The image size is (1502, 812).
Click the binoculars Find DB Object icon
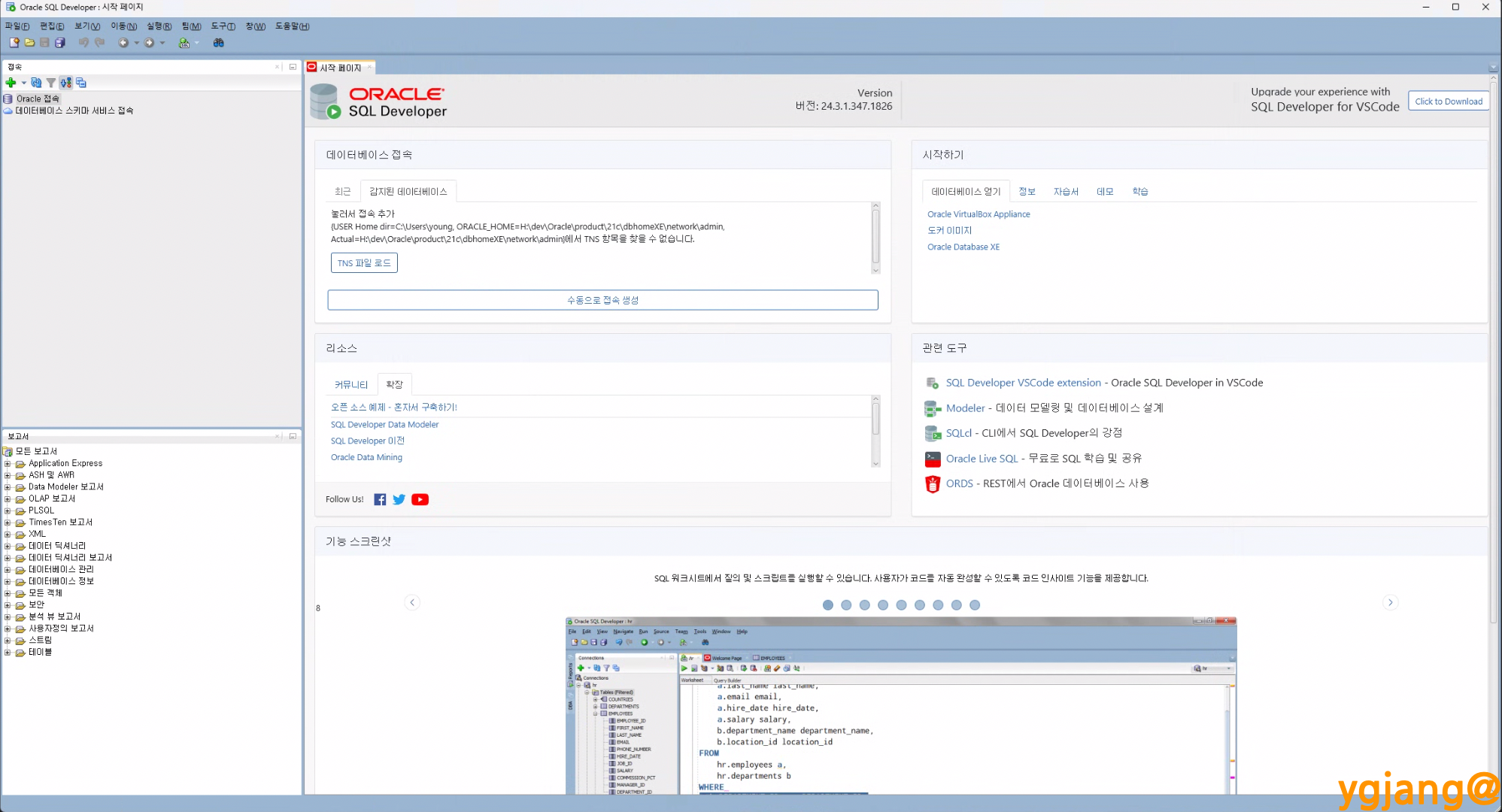click(x=219, y=43)
